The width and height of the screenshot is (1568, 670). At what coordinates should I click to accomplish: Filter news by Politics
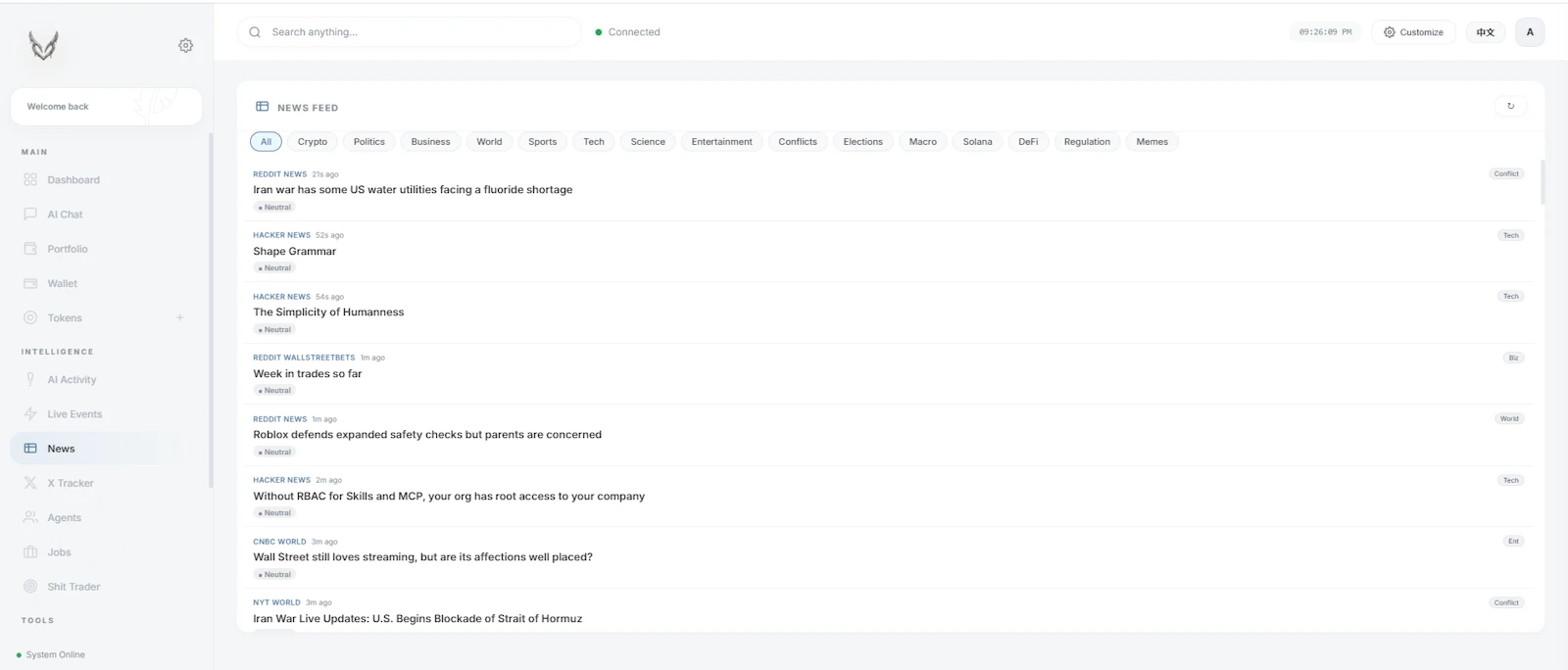coord(369,142)
